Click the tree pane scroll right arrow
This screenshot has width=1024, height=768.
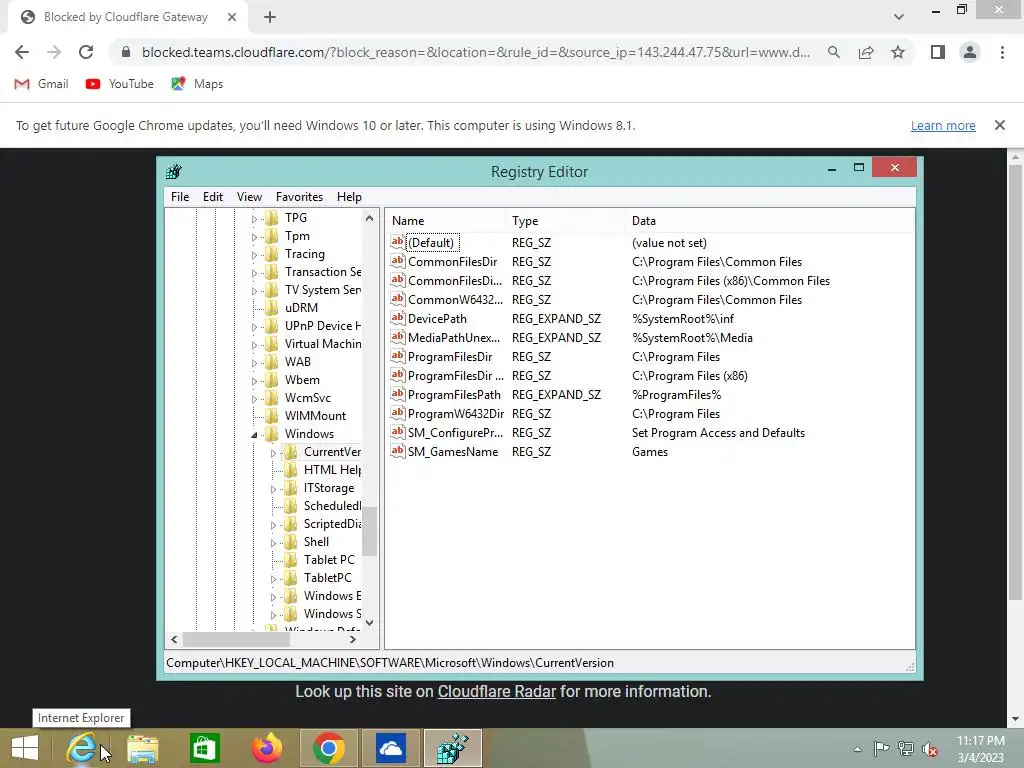pyautogui.click(x=353, y=639)
